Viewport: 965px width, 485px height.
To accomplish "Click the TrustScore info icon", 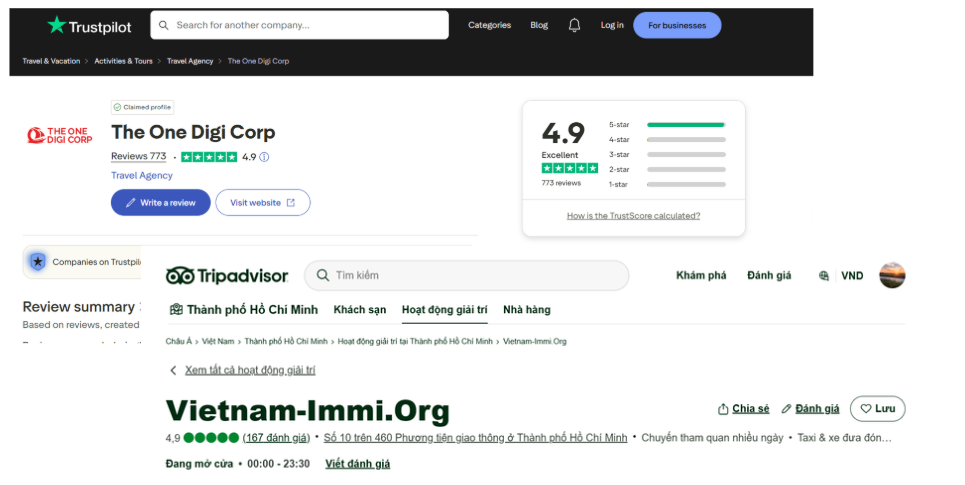I will 264,157.
